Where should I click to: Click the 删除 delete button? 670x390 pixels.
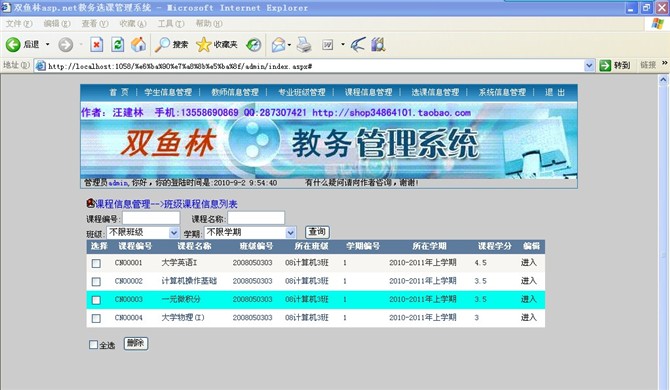(x=136, y=343)
